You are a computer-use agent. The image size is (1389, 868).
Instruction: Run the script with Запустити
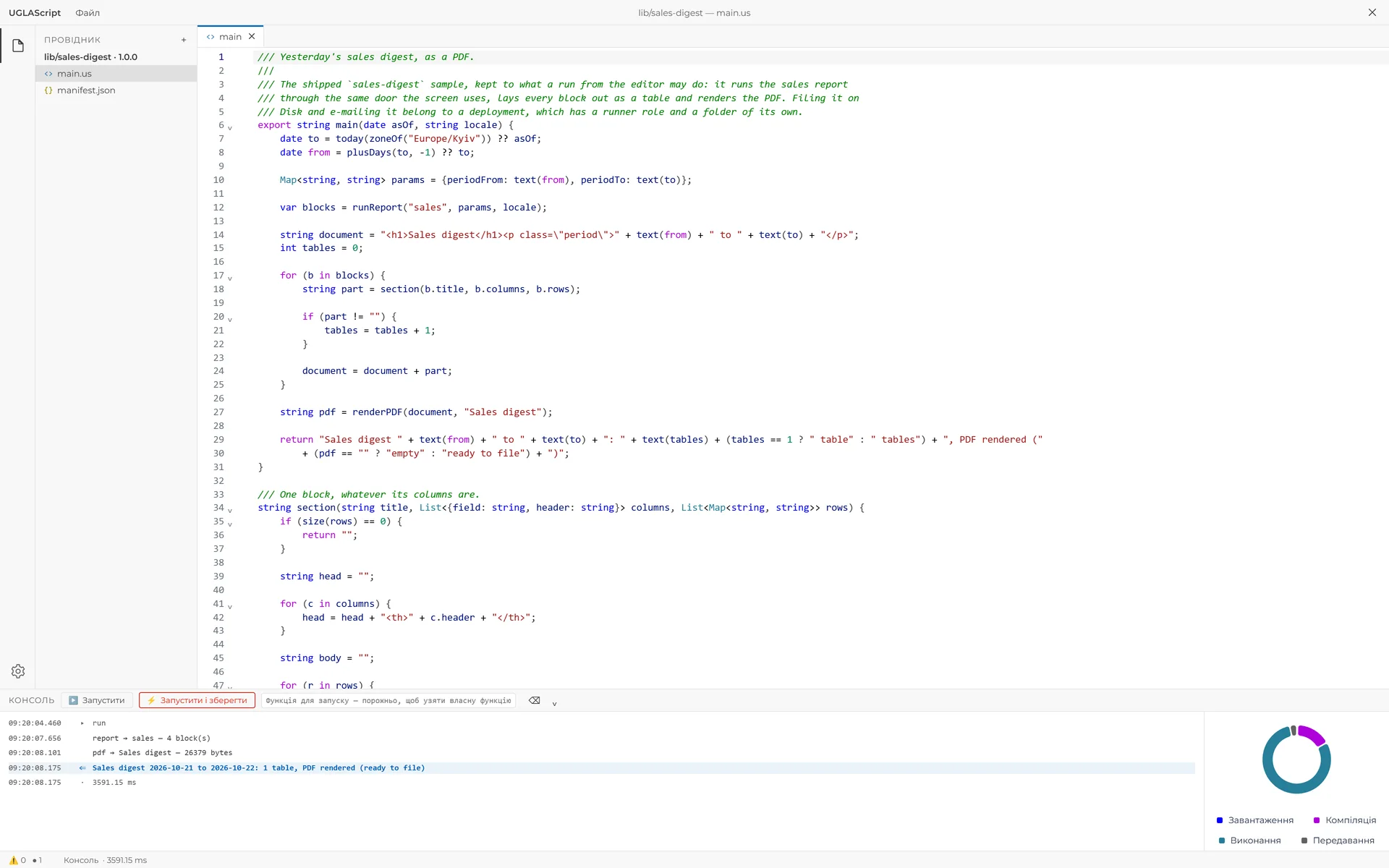pyautogui.click(x=97, y=700)
